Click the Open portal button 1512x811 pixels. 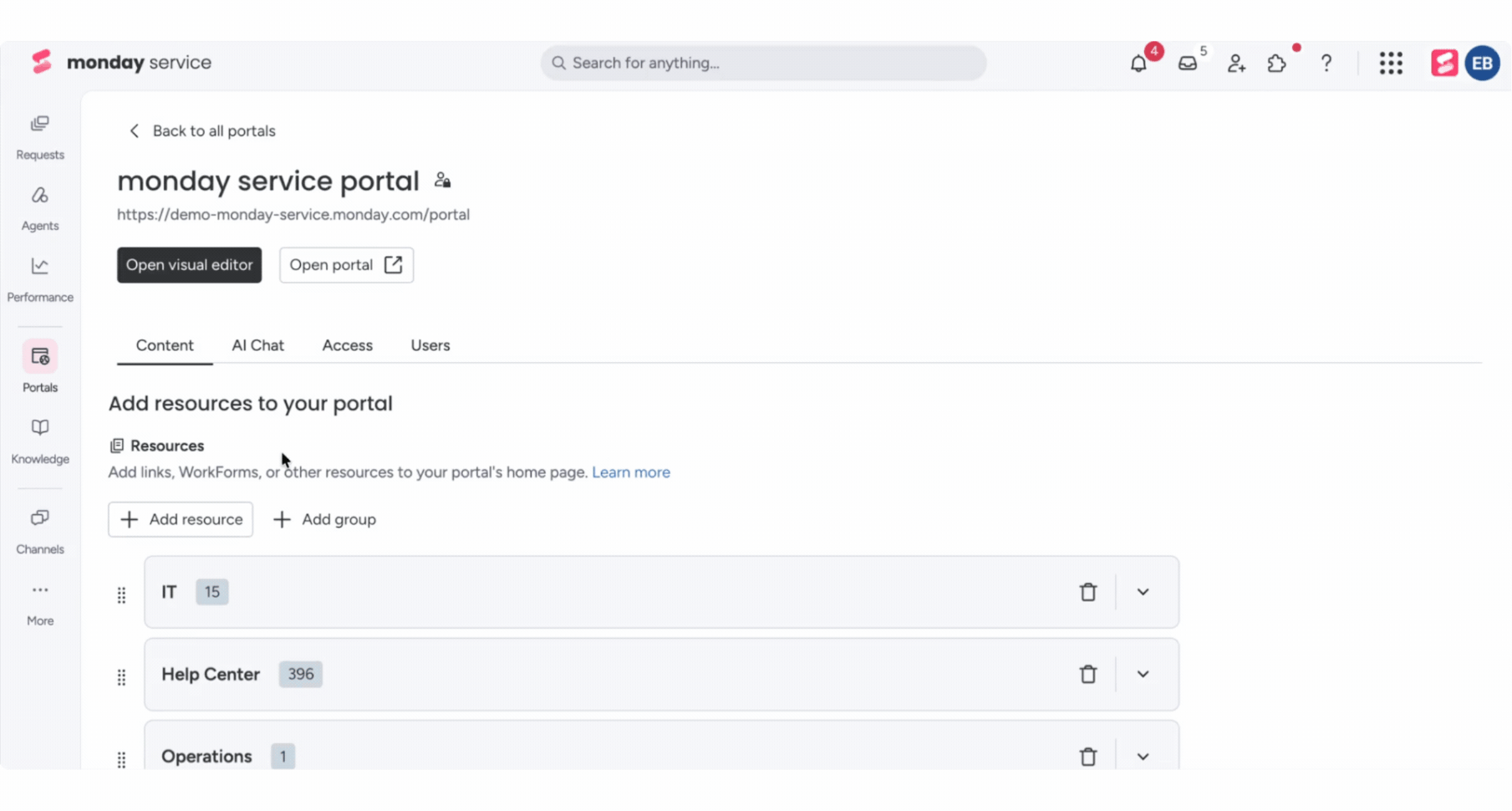click(x=346, y=265)
